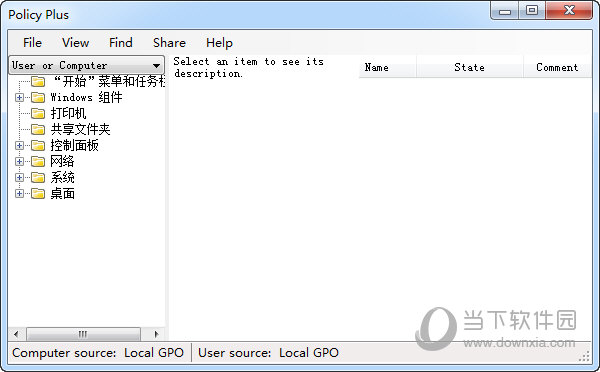The width and height of the screenshot is (600, 372).
Task: Expand the 控制面板 tree node
Action: [19, 146]
